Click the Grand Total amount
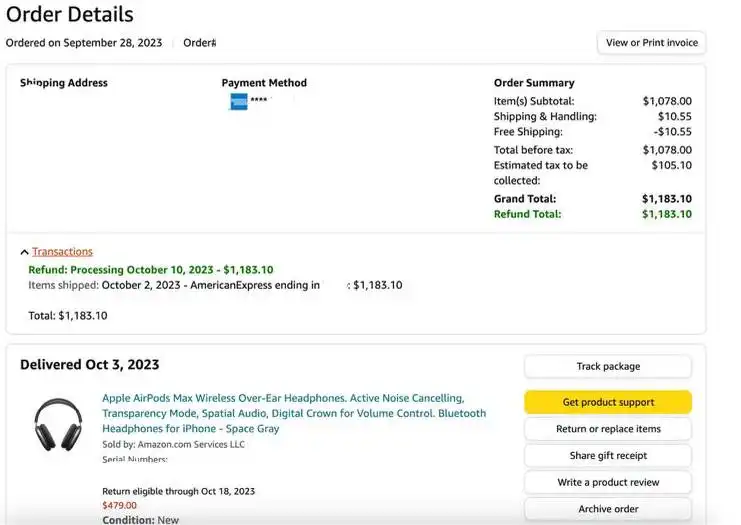Image resolution: width=741 pixels, height=525 pixels. point(666,199)
